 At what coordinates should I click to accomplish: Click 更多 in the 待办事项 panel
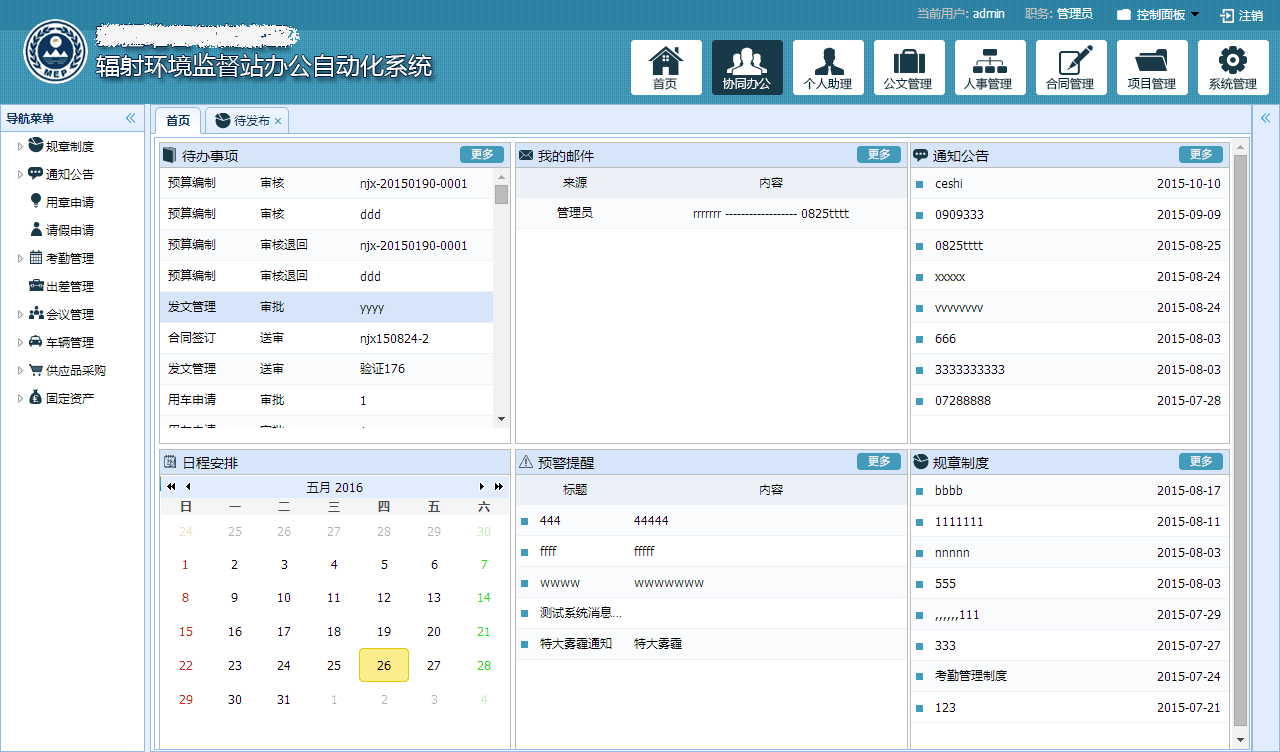click(x=482, y=155)
